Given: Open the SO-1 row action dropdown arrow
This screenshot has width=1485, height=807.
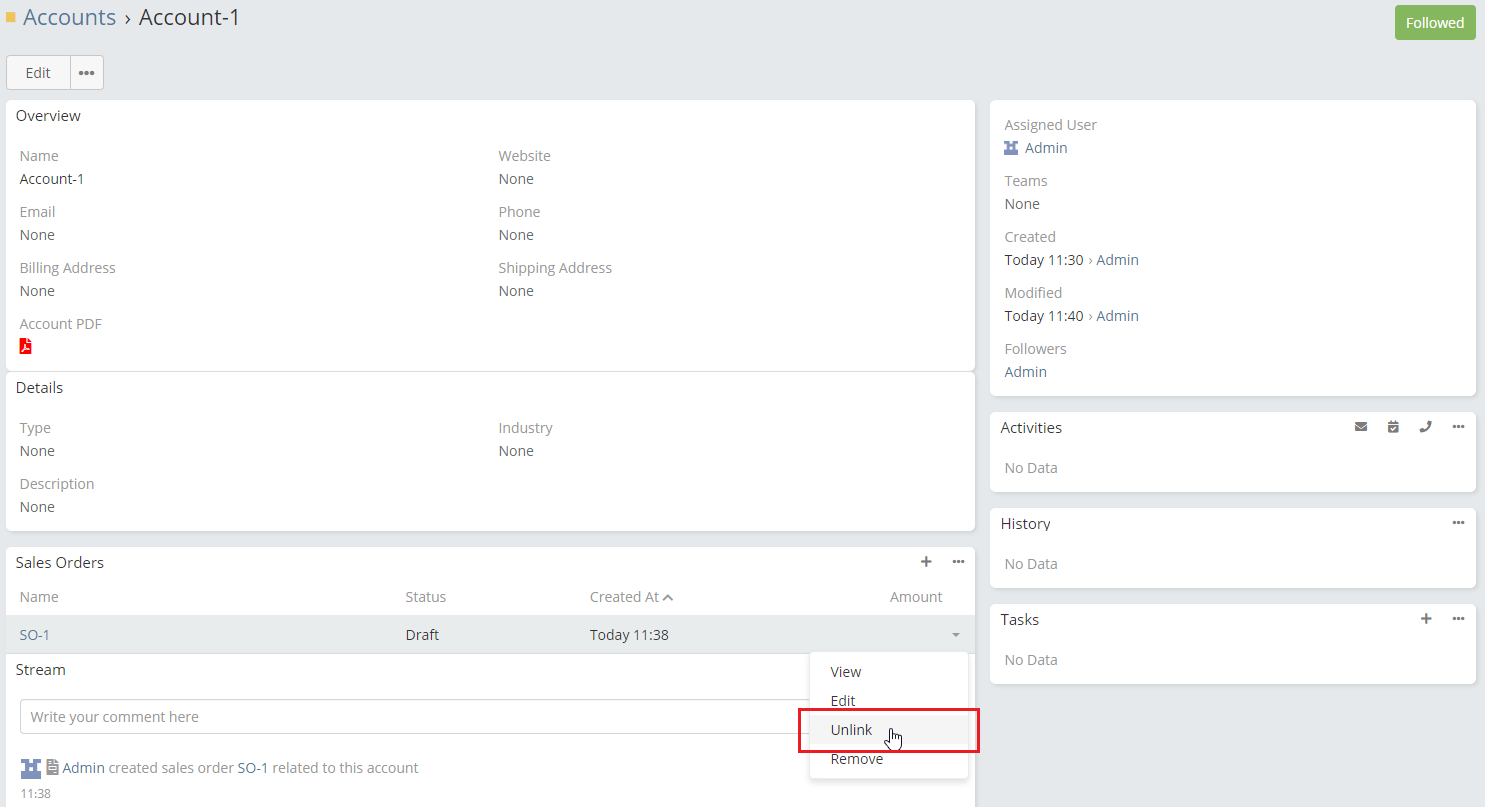Looking at the screenshot, I should coord(956,635).
